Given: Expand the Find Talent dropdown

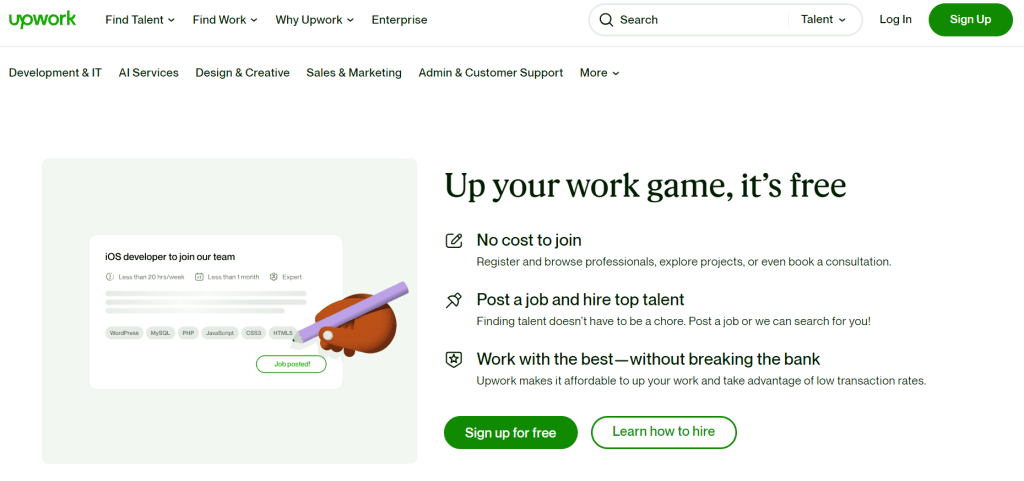Looking at the screenshot, I should (140, 20).
